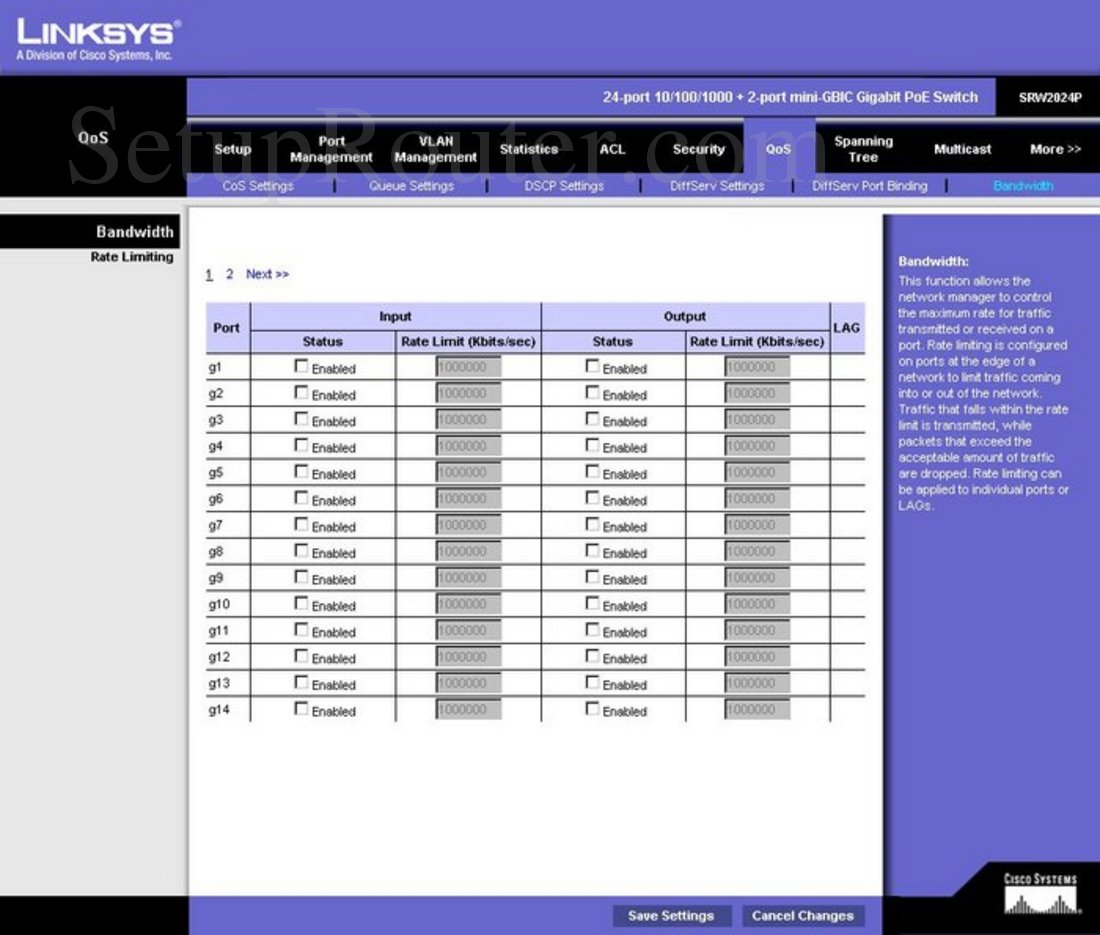Open the VLAN Management menu
The image size is (1100, 935).
click(434, 148)
